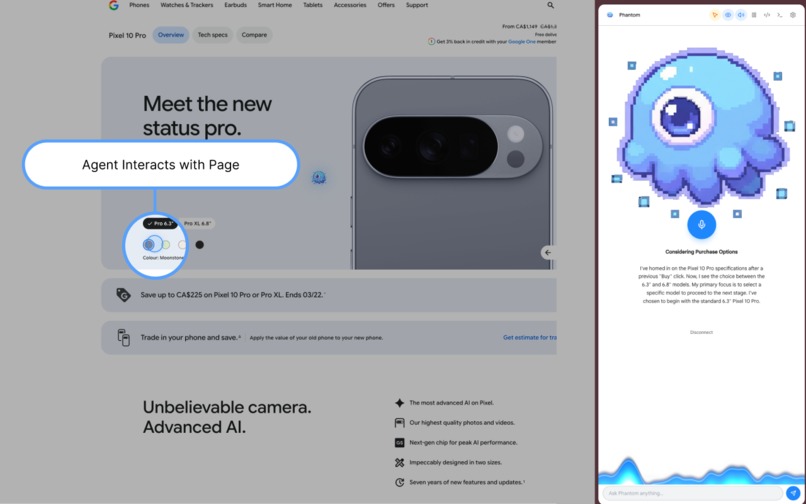Click the sparkle icon beside advanced AI feature
Screen dimensions: 806x504
(x=399, y=403)
